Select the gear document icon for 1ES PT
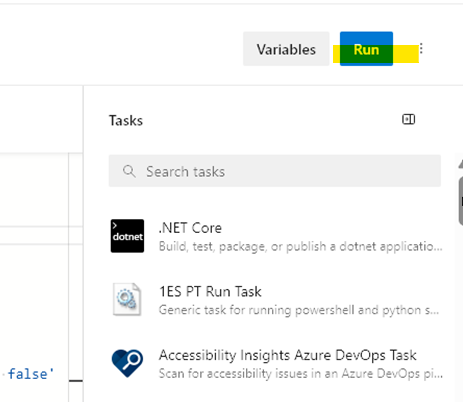 click(127, 299)
